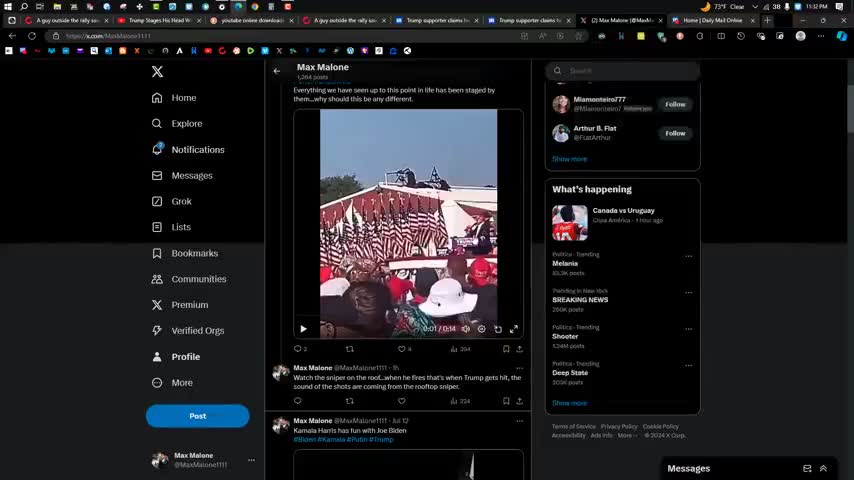Viewport: 854px width, 480px height.
Task: Go back using the profile header arrow
Action: click(277, 71)
